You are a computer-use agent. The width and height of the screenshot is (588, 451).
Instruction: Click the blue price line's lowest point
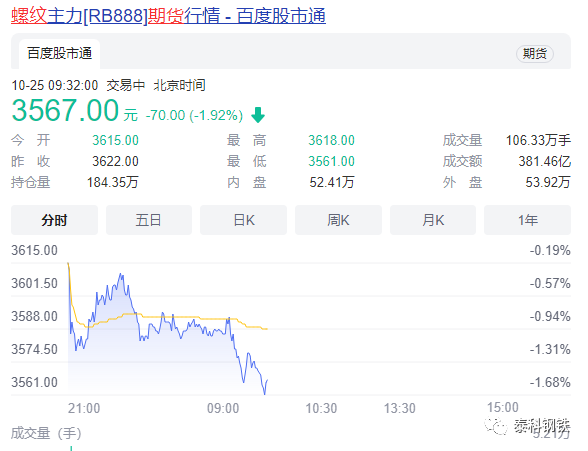pyautogui.click(x=265, y=393)
